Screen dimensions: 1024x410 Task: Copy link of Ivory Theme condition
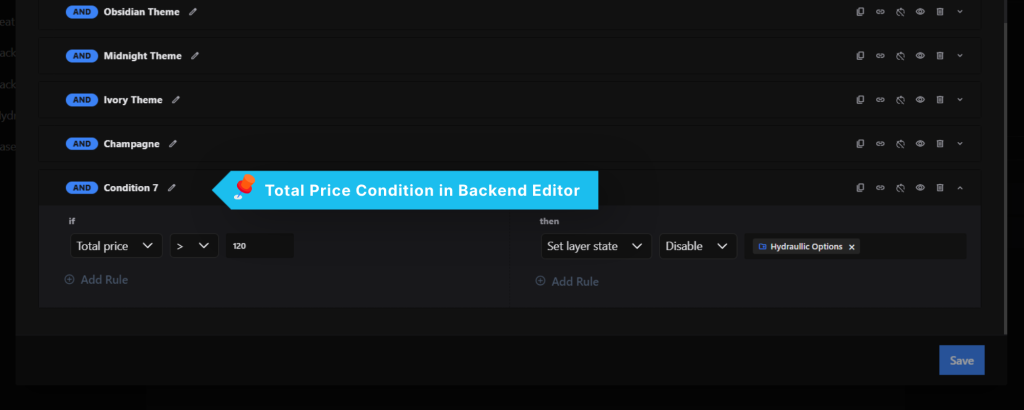(x=880, y=100)
